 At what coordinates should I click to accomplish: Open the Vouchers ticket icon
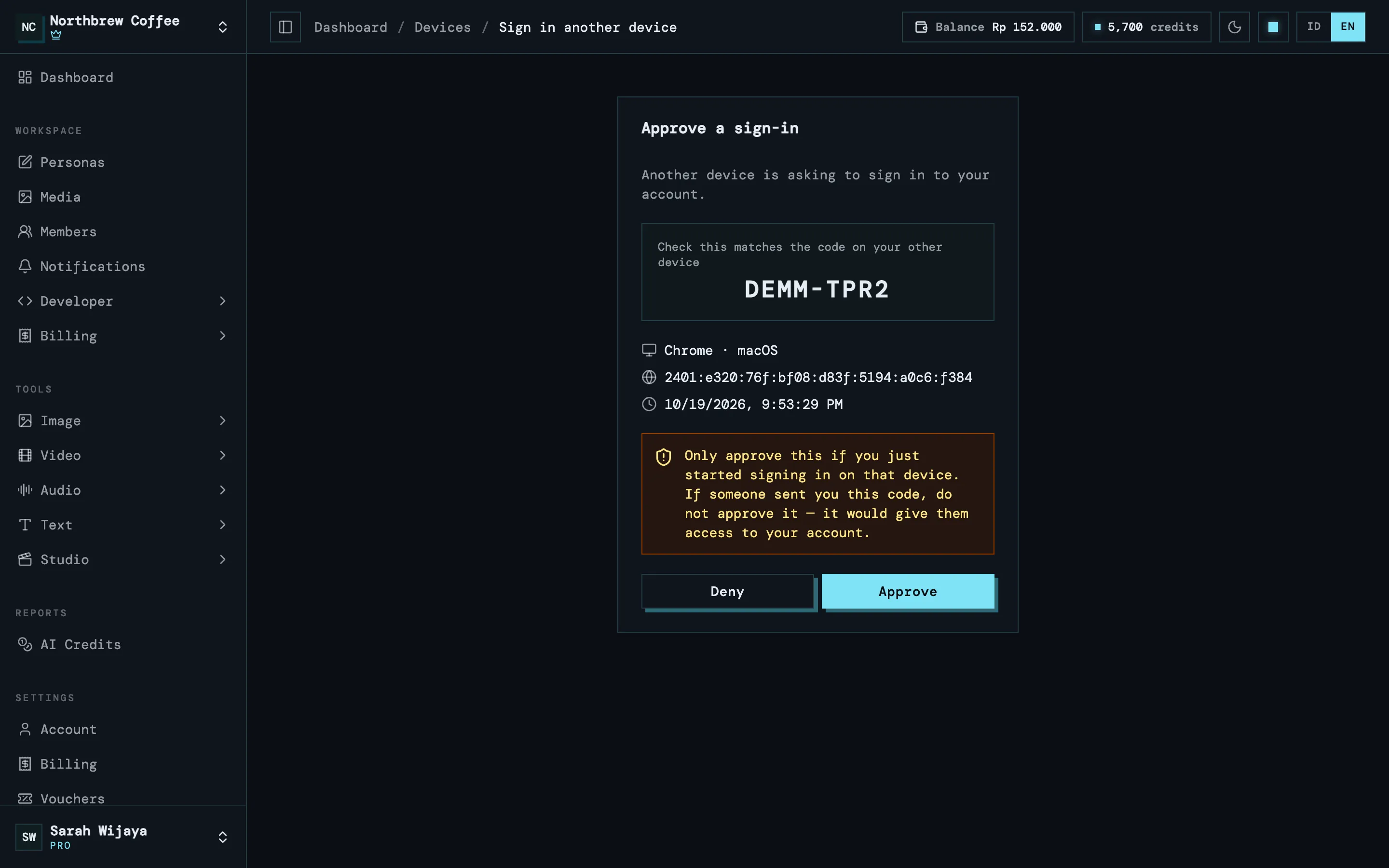(25, 799)
